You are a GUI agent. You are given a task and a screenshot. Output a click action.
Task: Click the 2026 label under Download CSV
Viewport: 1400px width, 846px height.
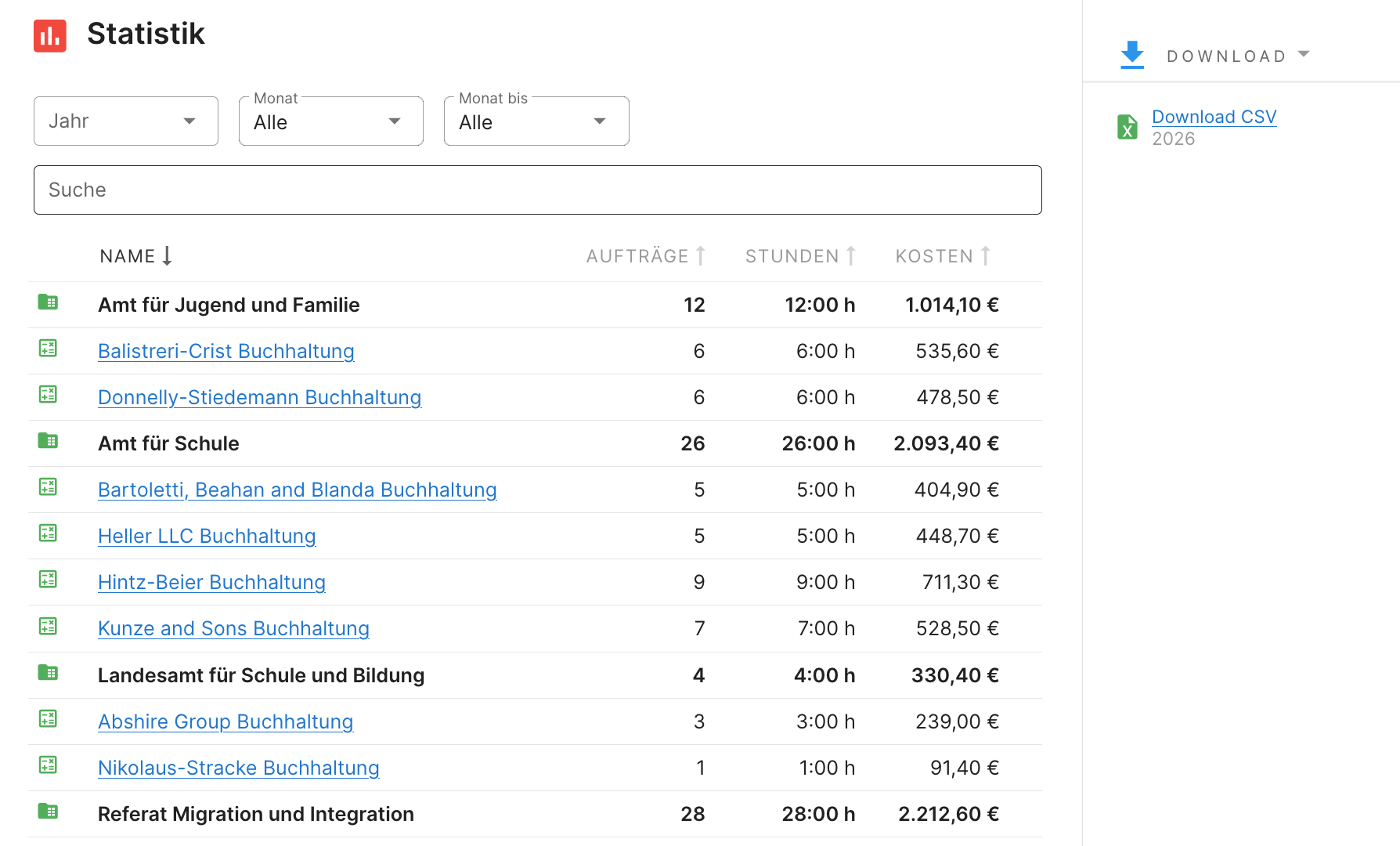(x=1173, y=139)
